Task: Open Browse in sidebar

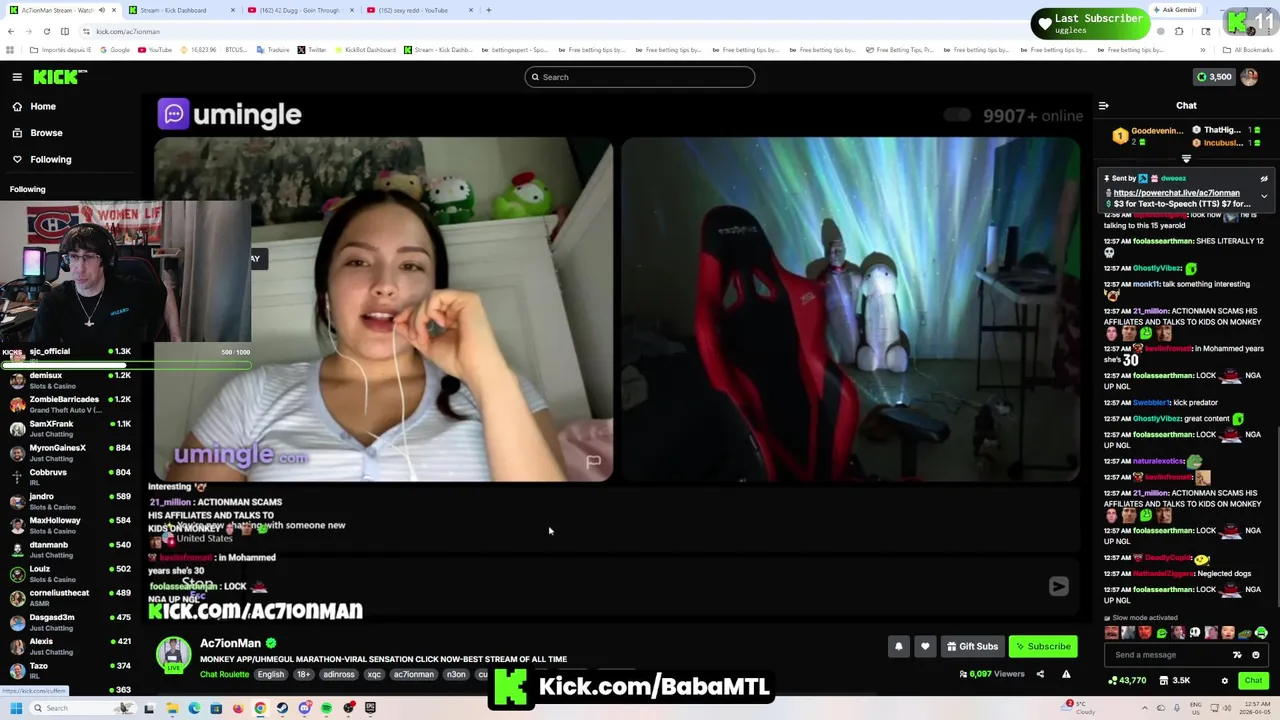Action: pyautogui.click(x=46, y=132)
